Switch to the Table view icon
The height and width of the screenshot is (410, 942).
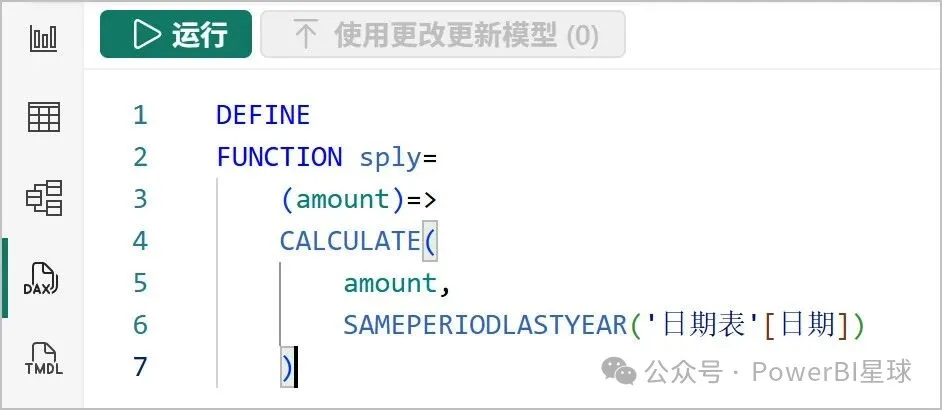coord(43,117)
